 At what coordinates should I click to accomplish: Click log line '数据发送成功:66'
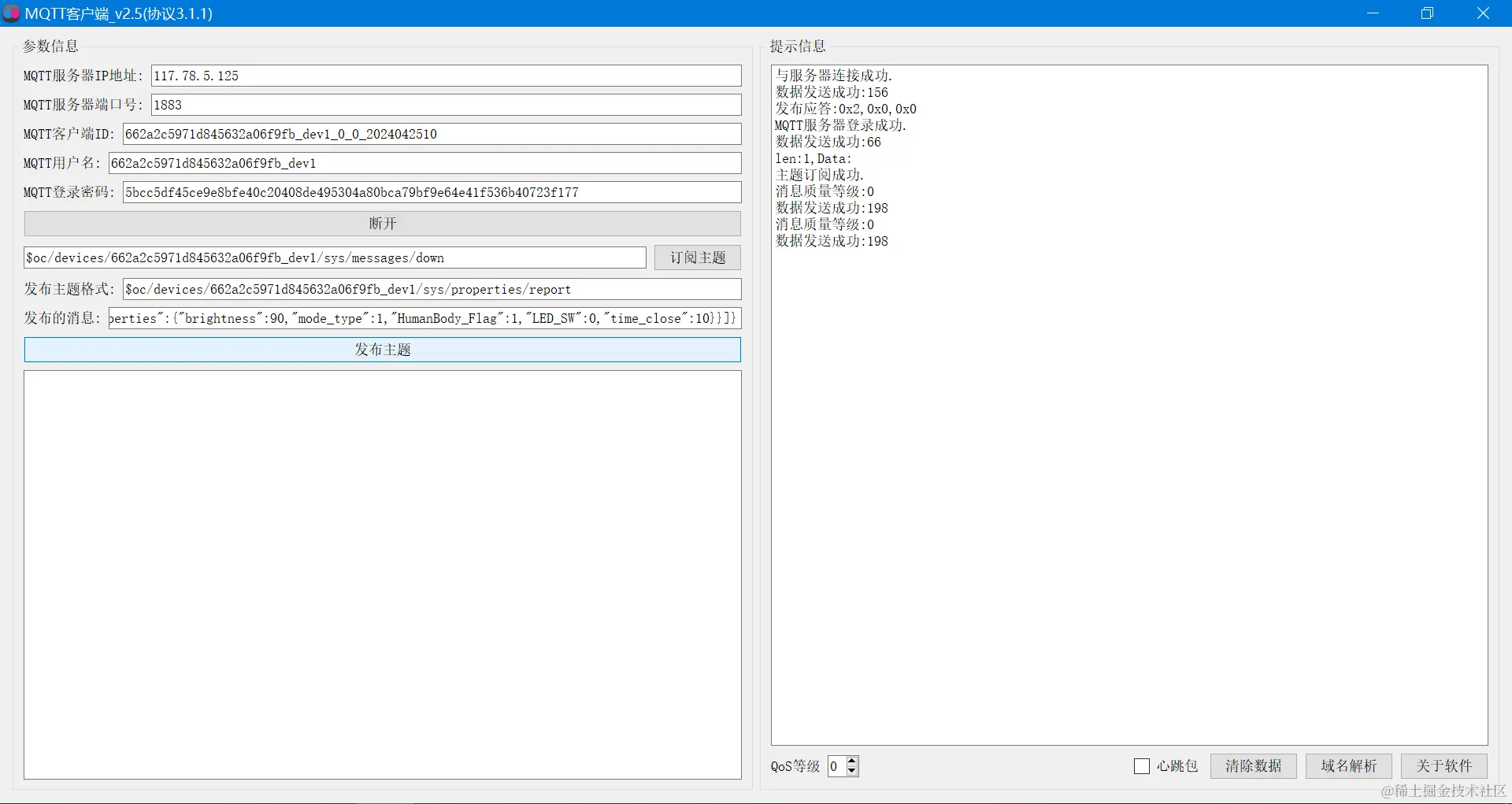[x=828, y=142]
